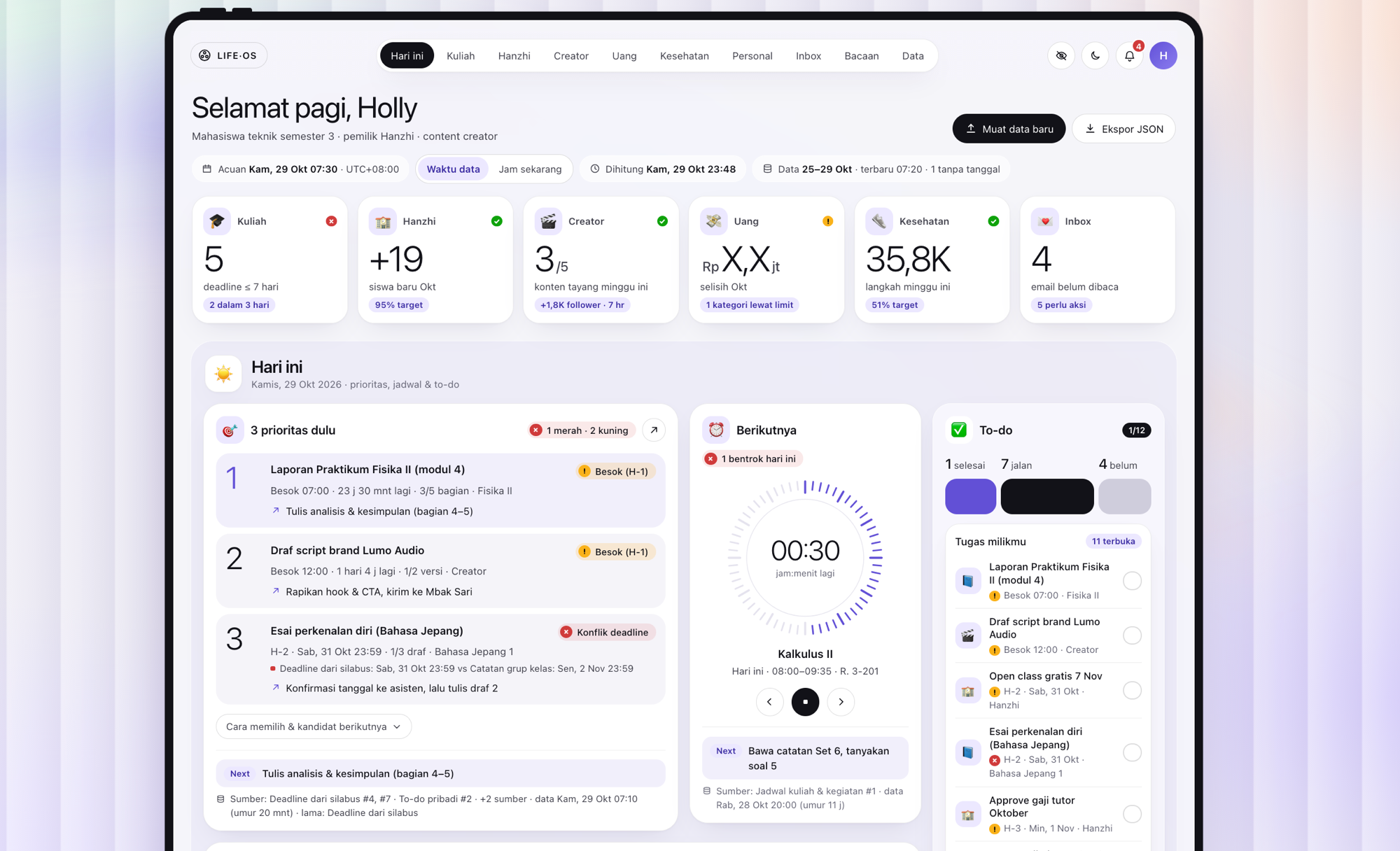Open the H profile avatar
1400x851 pixels.
(x=1163, y=56)
